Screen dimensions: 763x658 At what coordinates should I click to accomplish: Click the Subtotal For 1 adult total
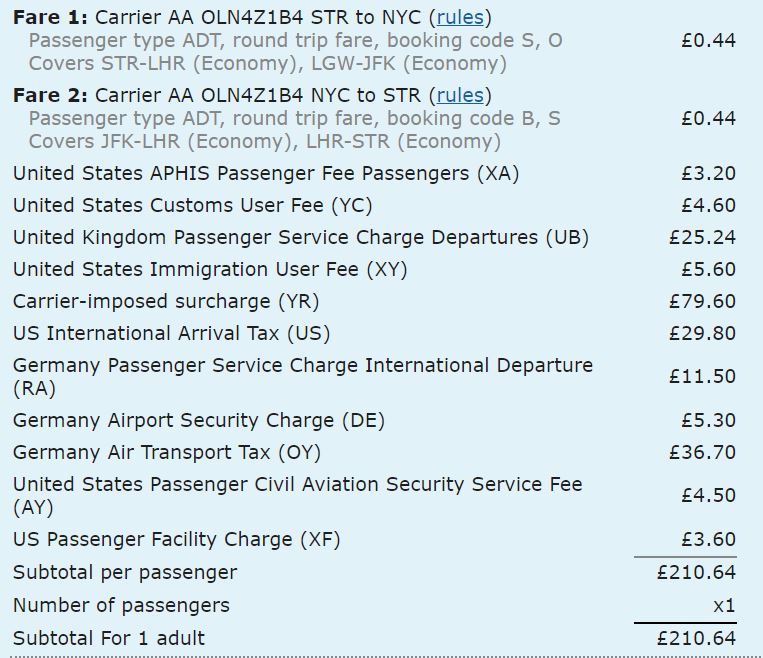pos(696,639)
